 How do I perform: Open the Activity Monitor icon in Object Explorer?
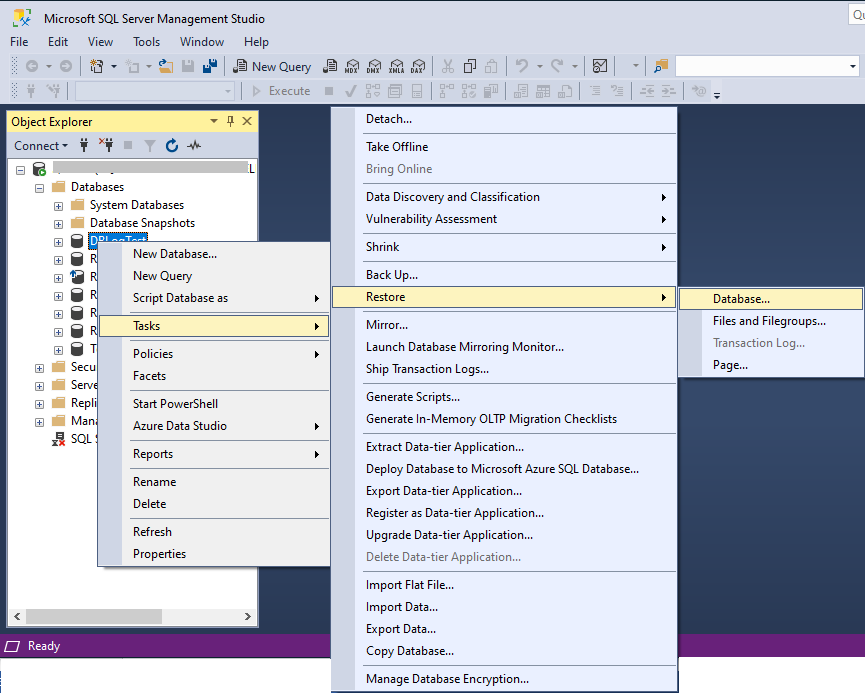[x=194, y=145]
